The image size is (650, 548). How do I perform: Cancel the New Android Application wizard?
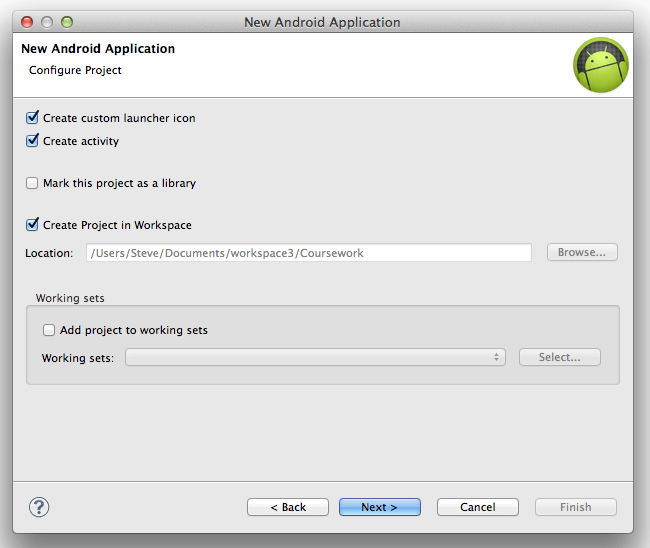tap(478, 507)
